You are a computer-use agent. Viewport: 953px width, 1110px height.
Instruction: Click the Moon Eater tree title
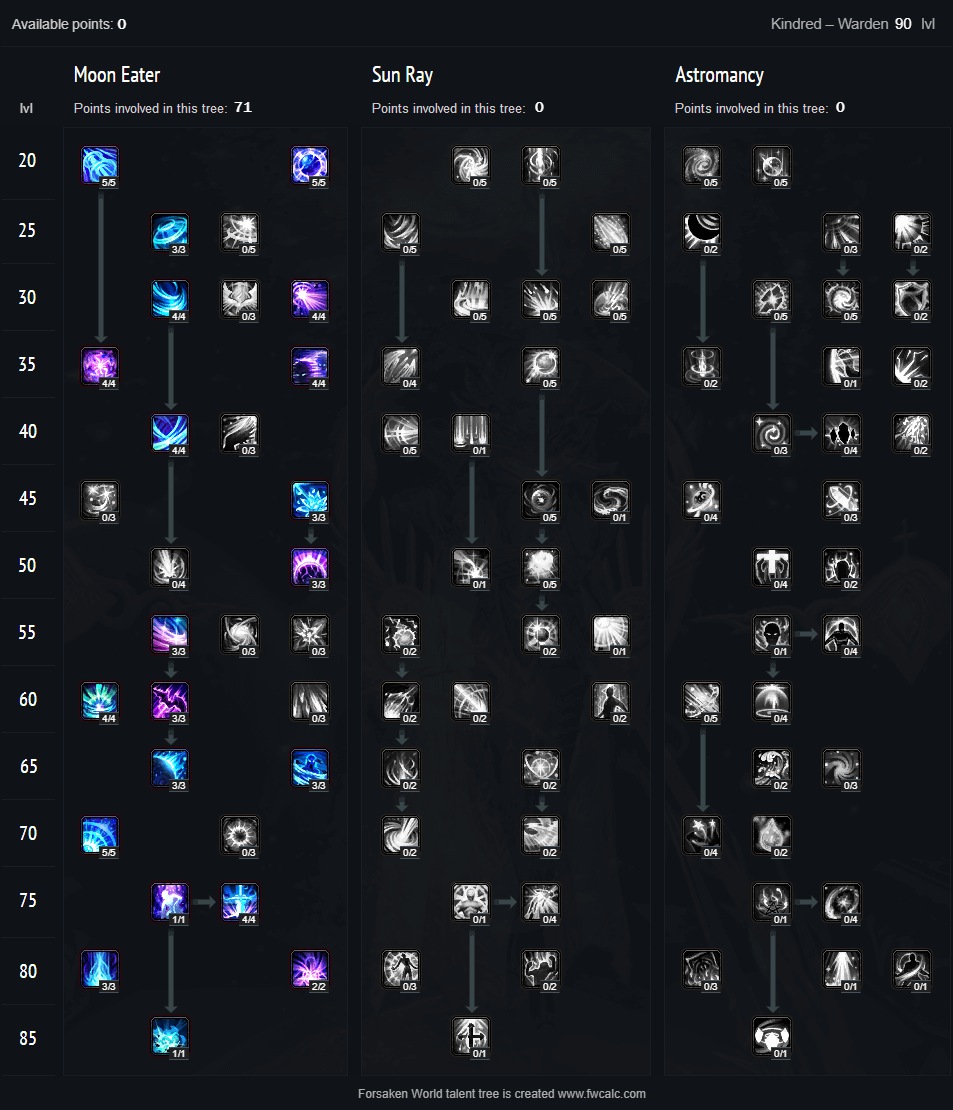[x=117, y=75]
